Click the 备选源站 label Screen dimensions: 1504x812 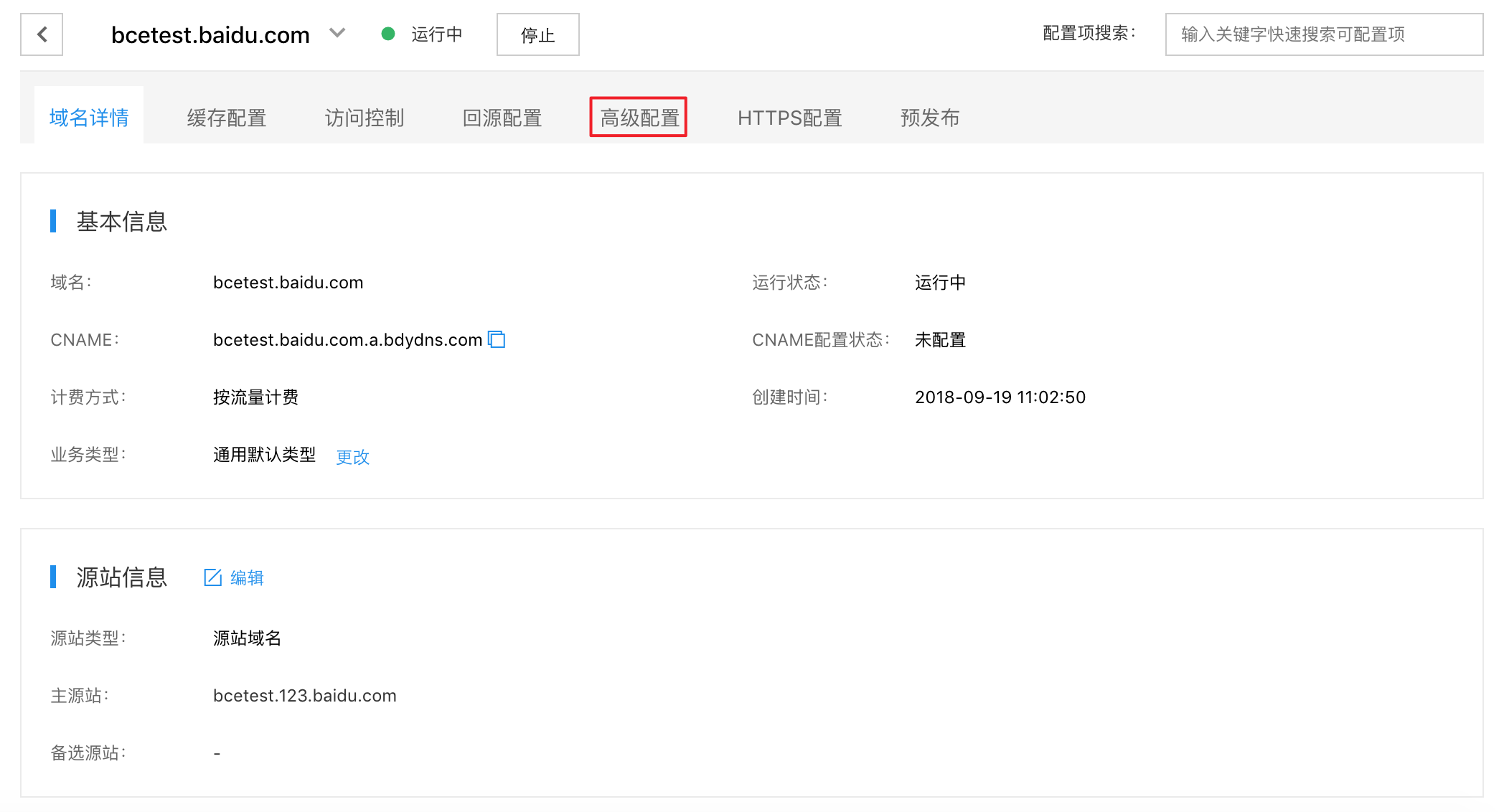[x=88, y=753]
